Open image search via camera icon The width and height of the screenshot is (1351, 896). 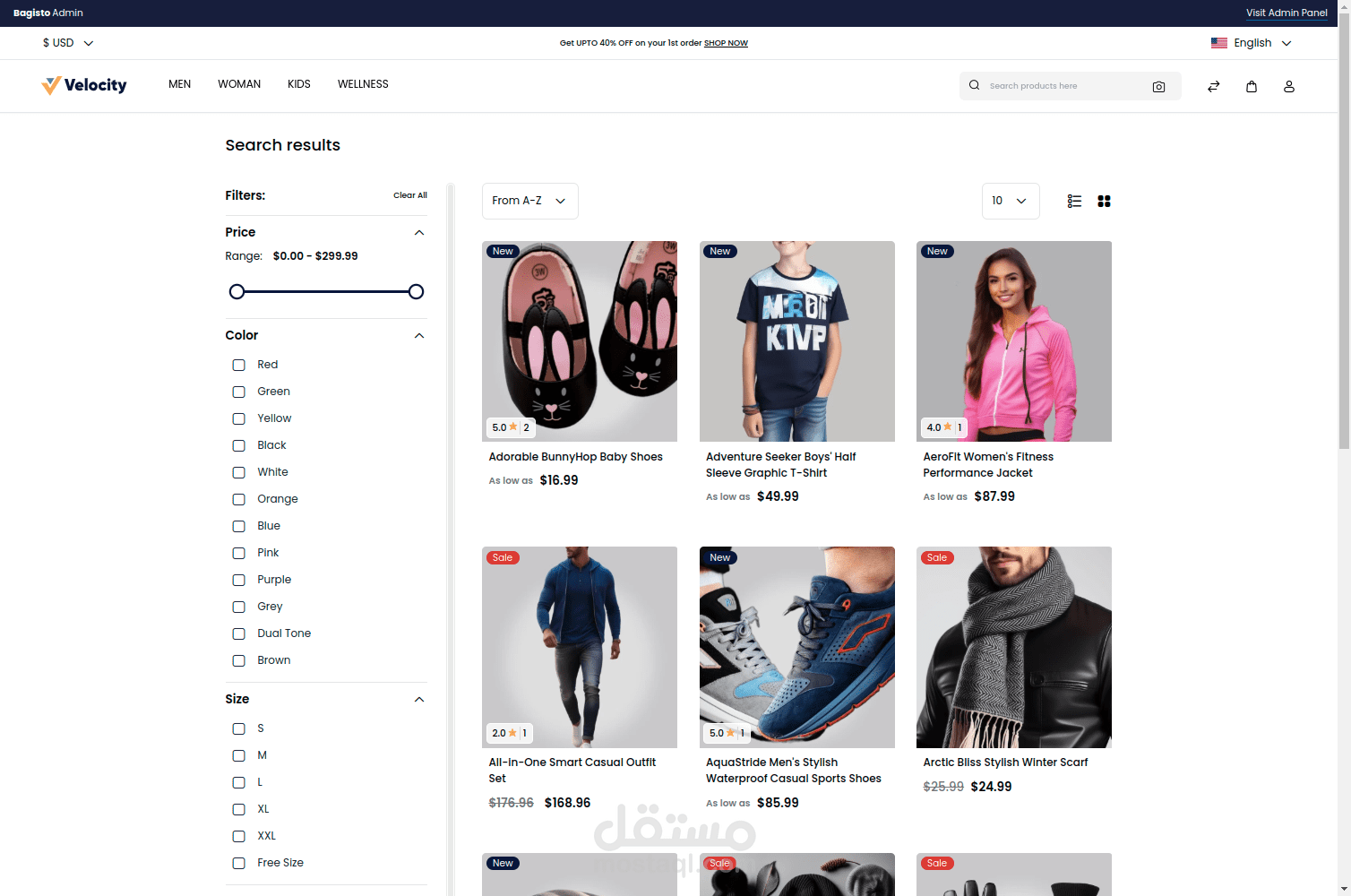pos(1158,86)
